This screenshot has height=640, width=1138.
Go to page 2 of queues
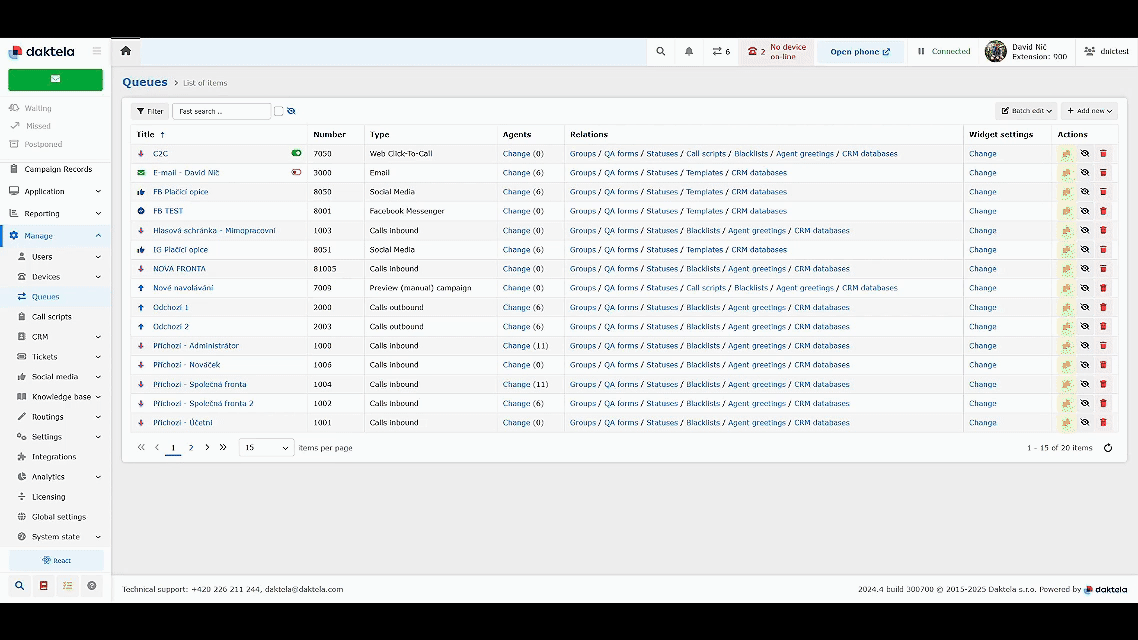[191, 448]
